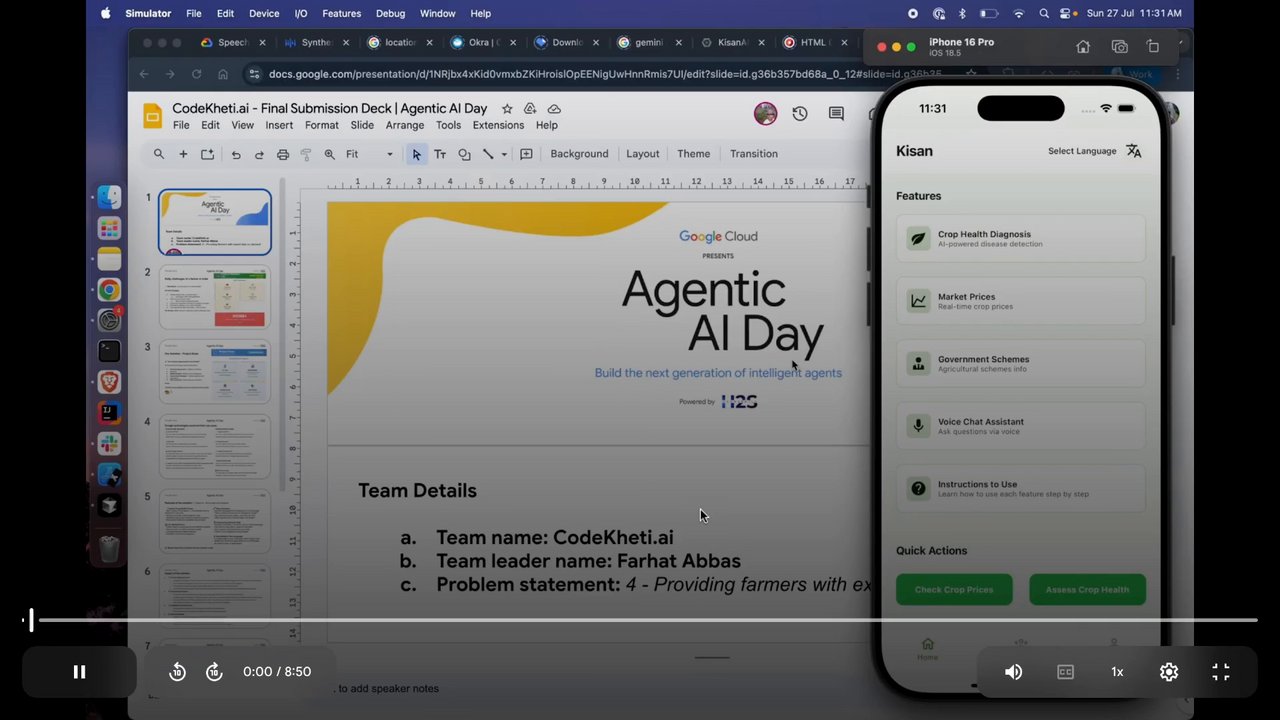
Task: Toggle closed captions on the video
Action: point(1065,672)
